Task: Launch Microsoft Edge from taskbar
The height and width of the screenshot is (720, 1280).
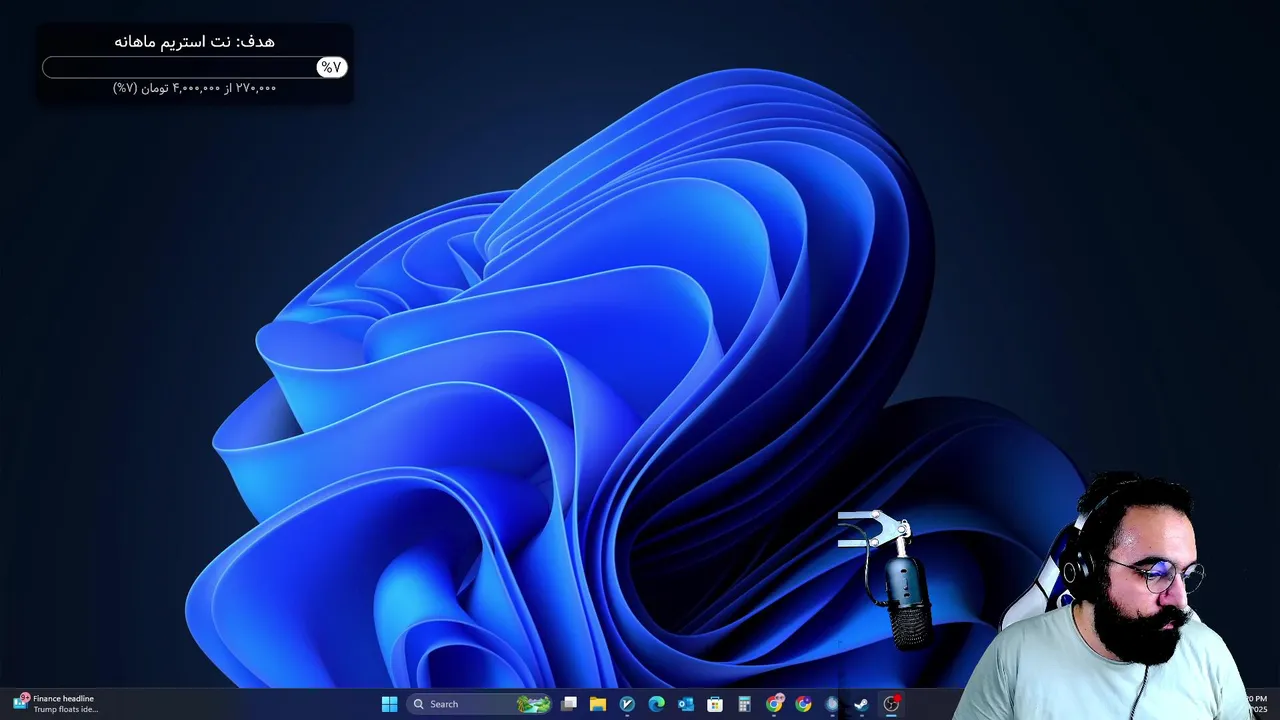Action: 656,704
